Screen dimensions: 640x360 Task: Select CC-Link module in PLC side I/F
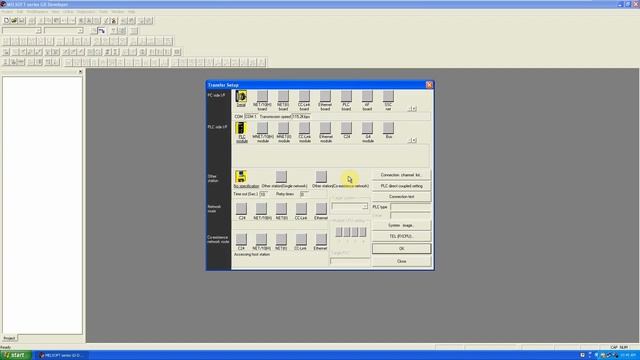pos(304,129)
